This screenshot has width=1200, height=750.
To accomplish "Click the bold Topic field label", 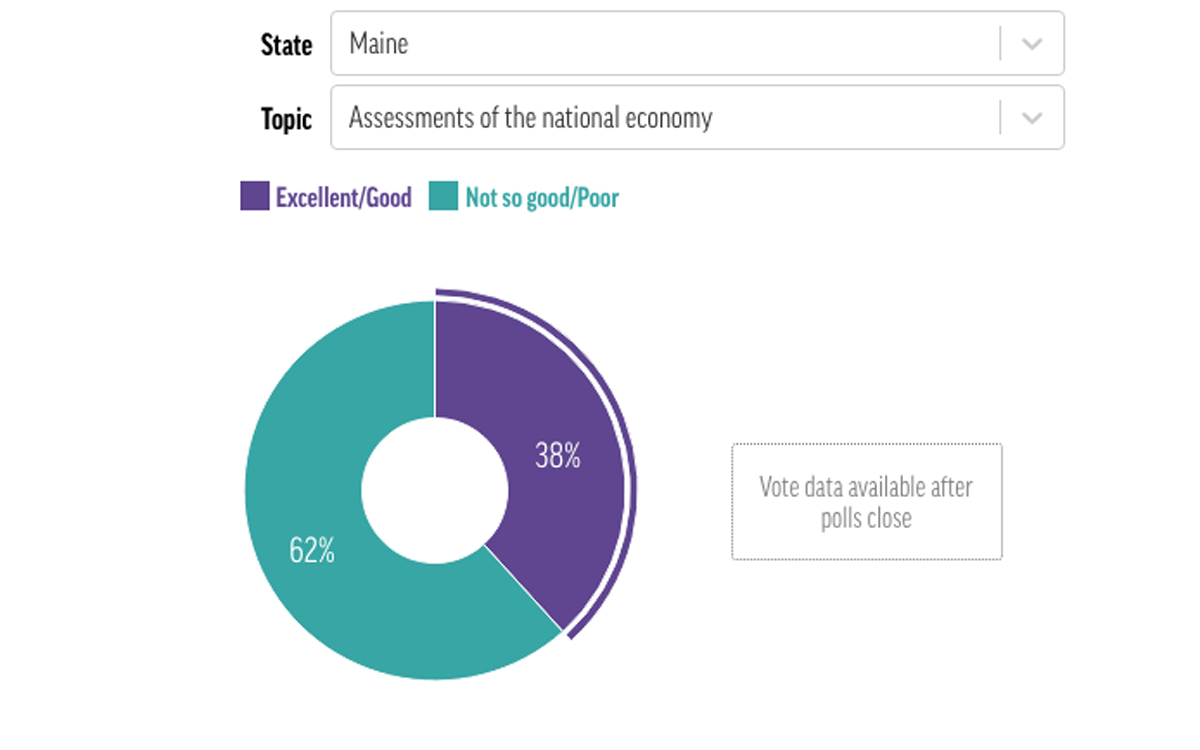I will pyautogui.click(x=286, y=119).
